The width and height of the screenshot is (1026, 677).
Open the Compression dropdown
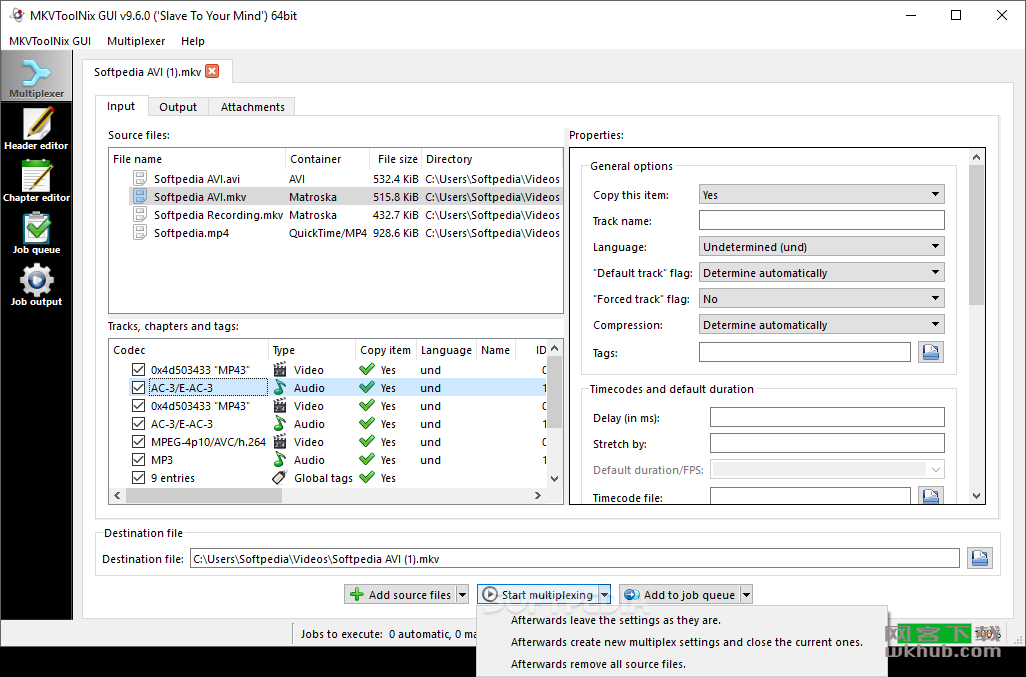click(821, 325)
